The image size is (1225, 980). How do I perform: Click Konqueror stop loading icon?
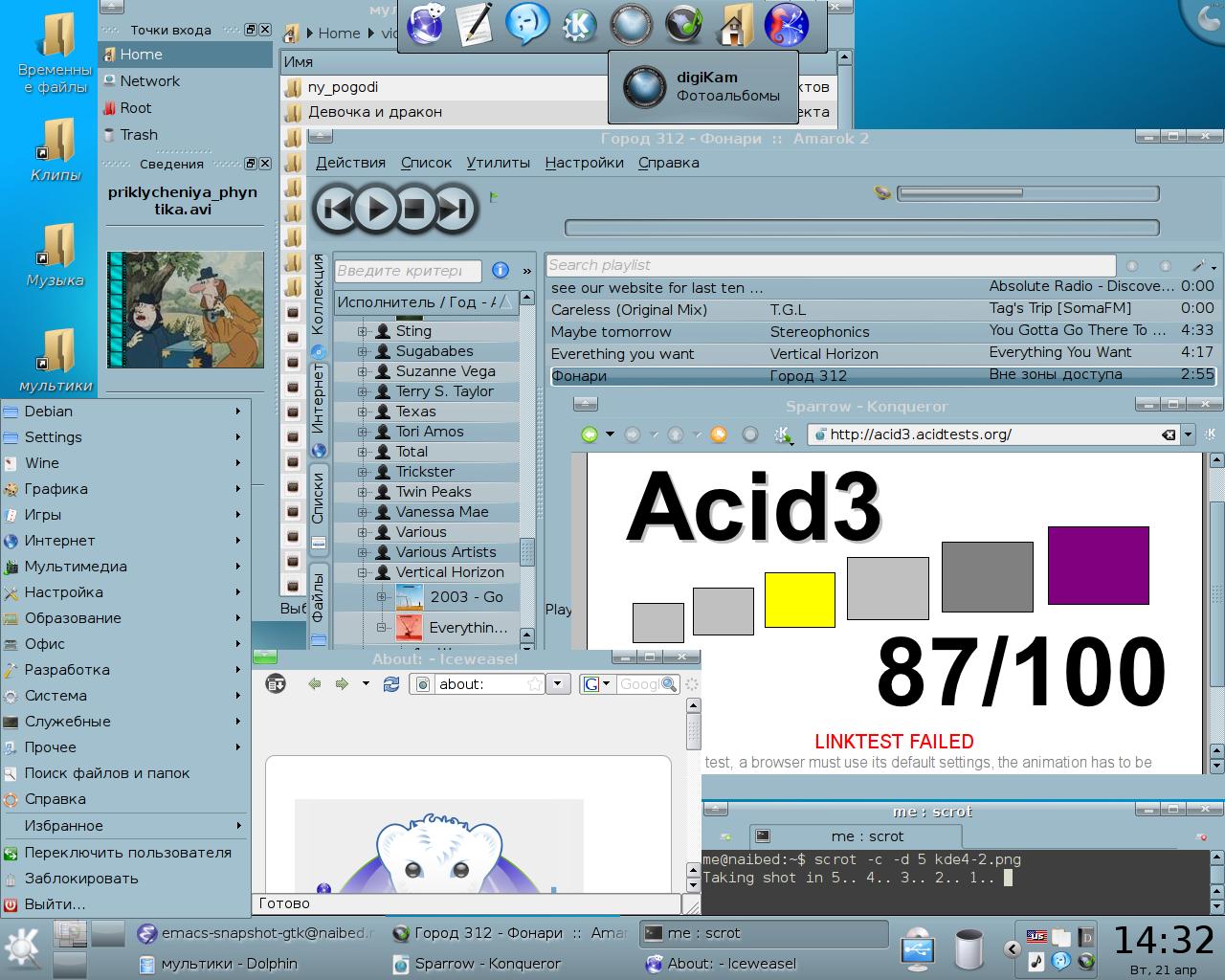tap(750, 434)
